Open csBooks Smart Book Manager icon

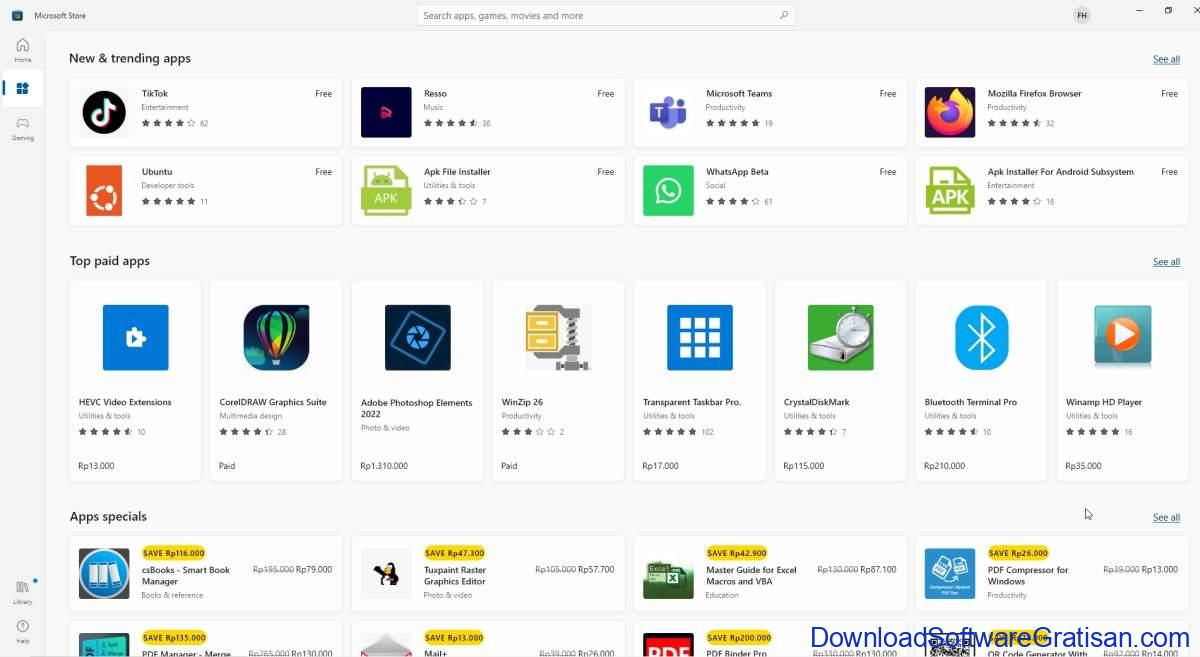[104, 573]
